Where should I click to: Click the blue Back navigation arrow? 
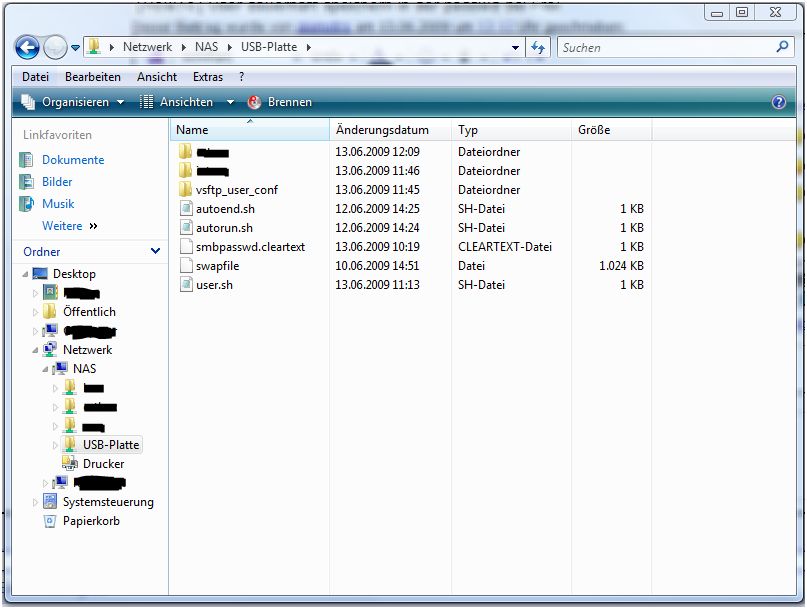(28, 47)
